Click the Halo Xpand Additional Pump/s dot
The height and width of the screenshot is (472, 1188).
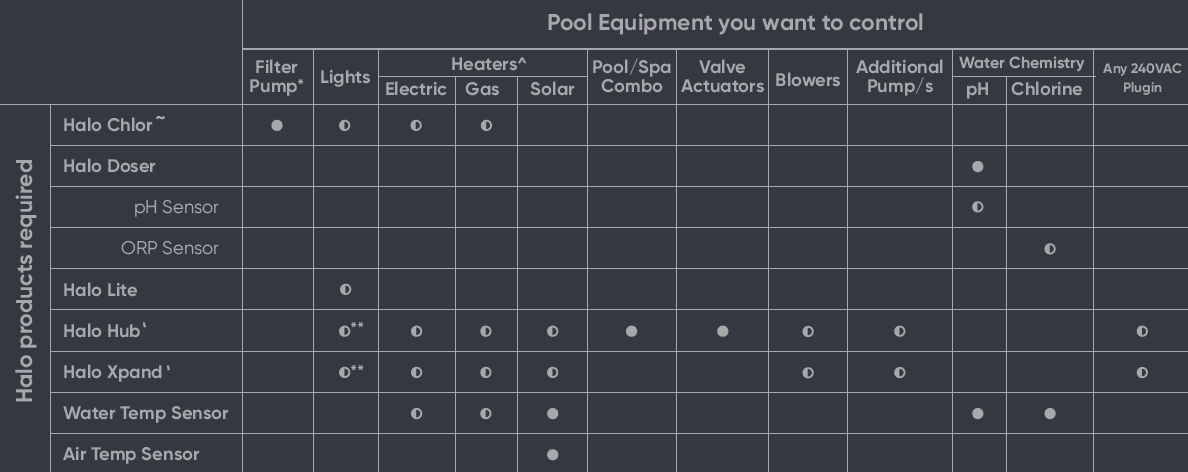[899, 373]
